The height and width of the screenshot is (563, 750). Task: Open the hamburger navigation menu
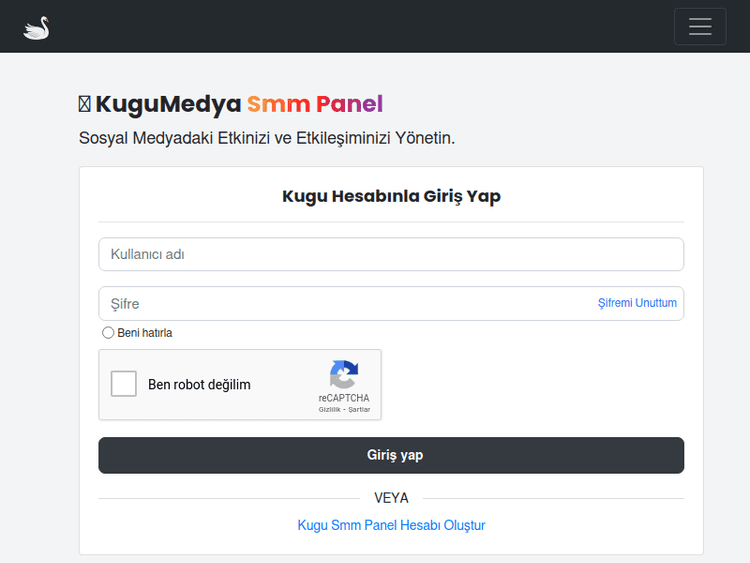700,26
